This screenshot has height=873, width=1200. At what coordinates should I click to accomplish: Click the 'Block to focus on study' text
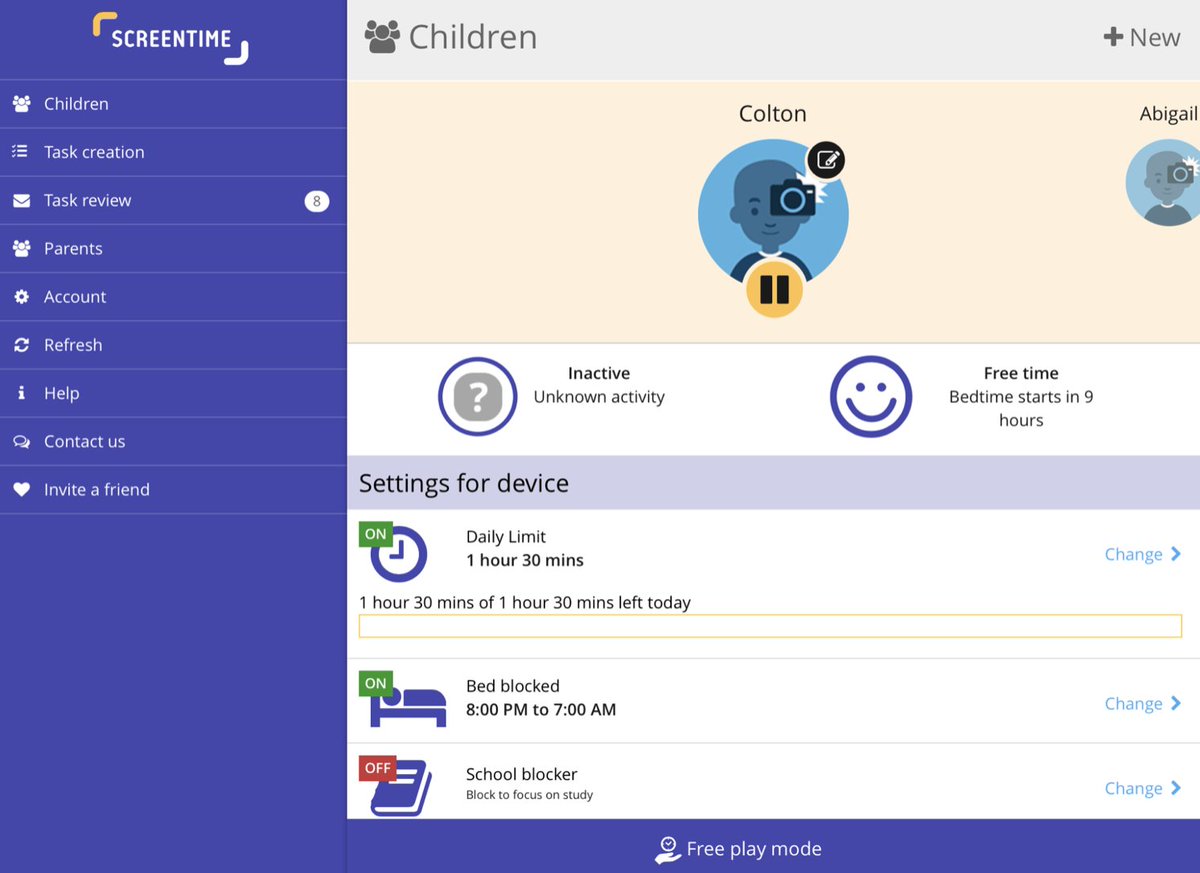(x=530, y=795)
